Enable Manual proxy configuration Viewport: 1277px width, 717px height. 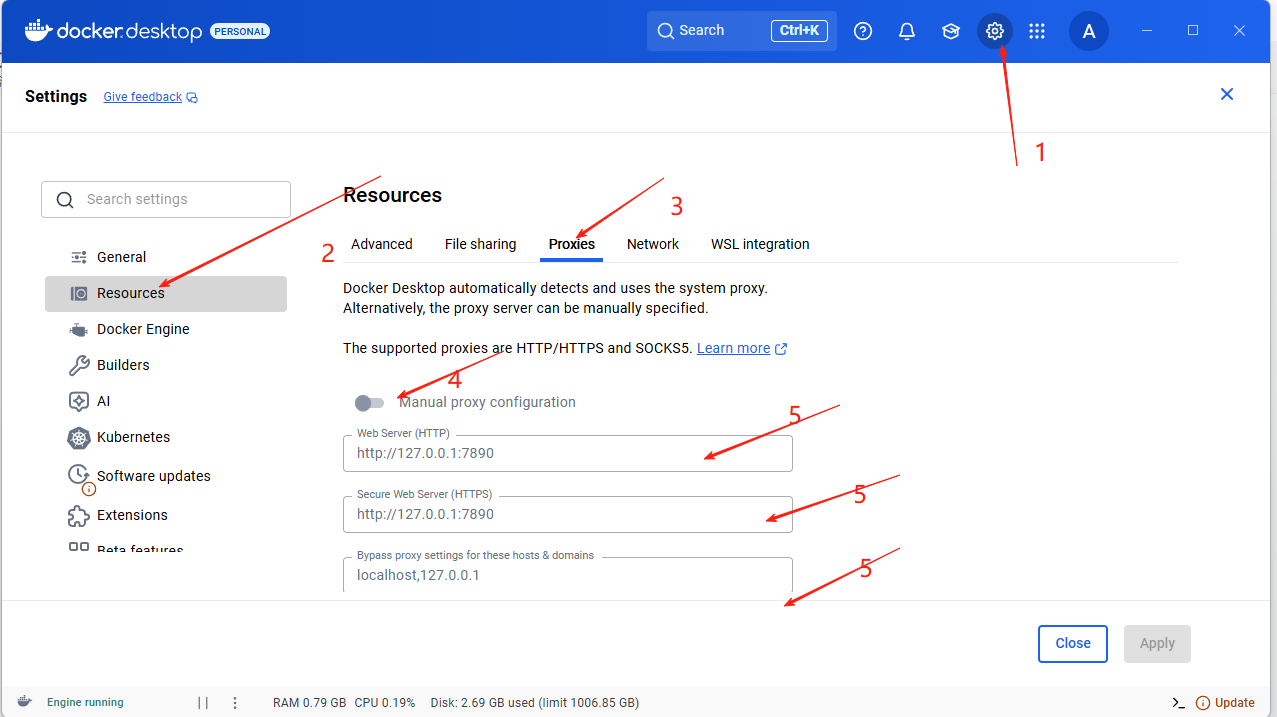coord(369,402)
